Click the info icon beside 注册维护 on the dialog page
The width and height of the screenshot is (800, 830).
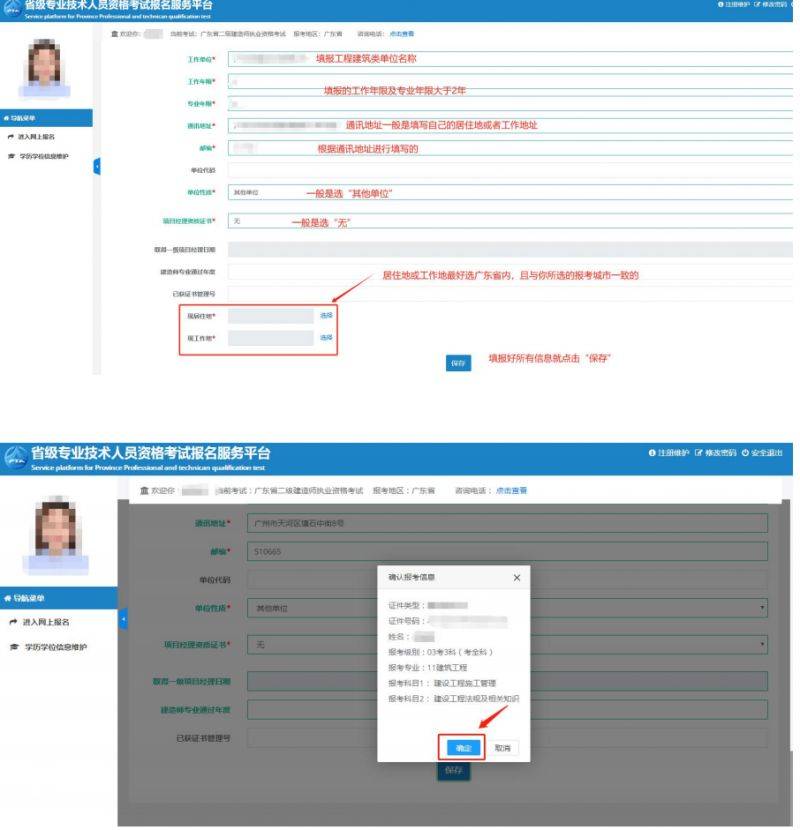[652, 453]
